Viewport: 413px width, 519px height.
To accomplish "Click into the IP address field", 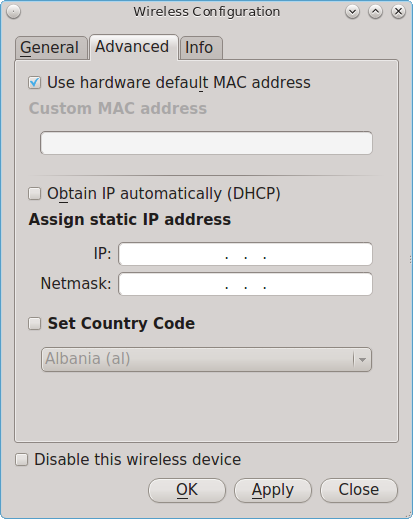I will point(245,254).
